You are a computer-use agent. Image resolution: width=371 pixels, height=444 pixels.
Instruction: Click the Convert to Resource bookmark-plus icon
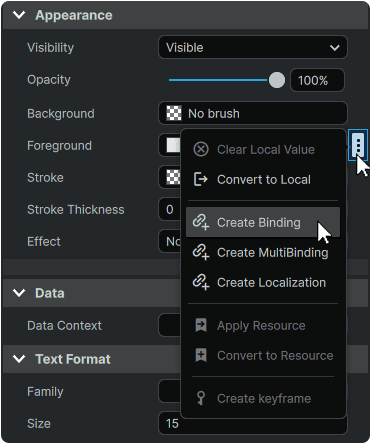point(201,355)
